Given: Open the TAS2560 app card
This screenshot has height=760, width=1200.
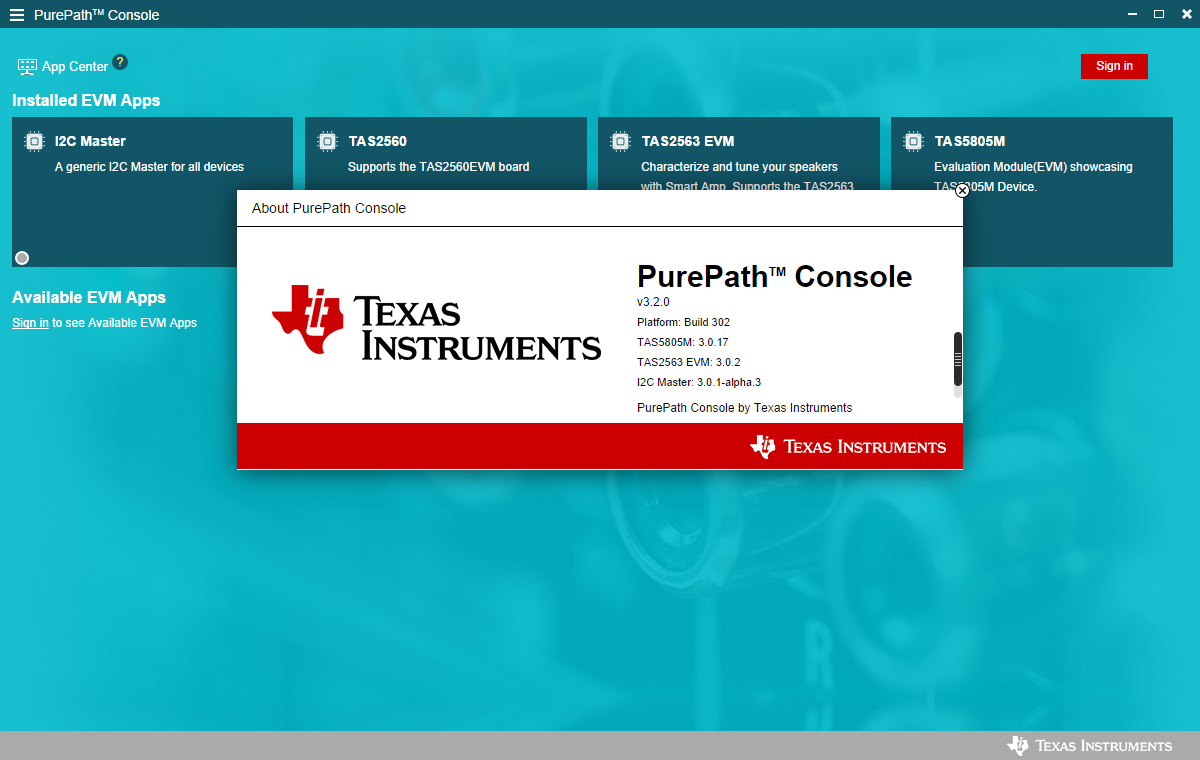Looking at the screenshot, I should 445,153.
